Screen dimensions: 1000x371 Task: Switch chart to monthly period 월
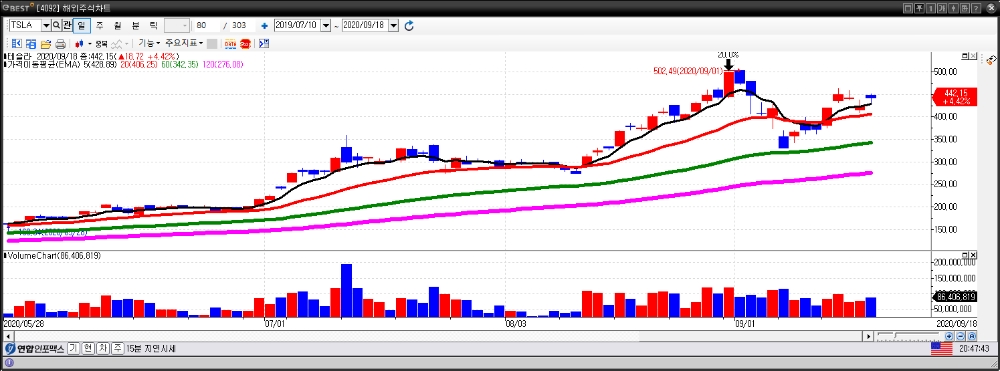117,25
